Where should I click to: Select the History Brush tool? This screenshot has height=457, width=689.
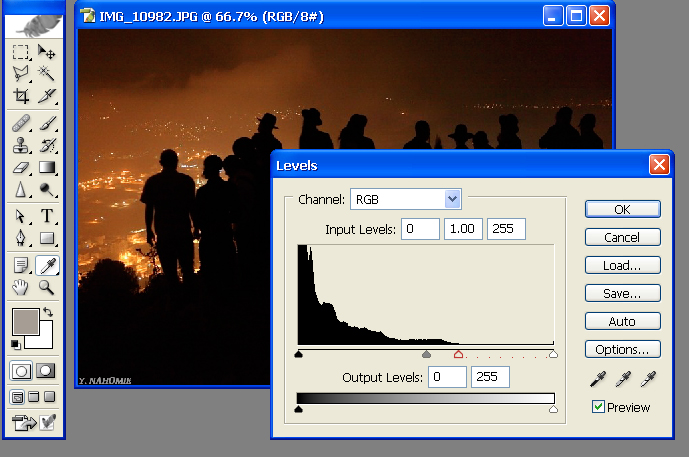coord(46,145)
